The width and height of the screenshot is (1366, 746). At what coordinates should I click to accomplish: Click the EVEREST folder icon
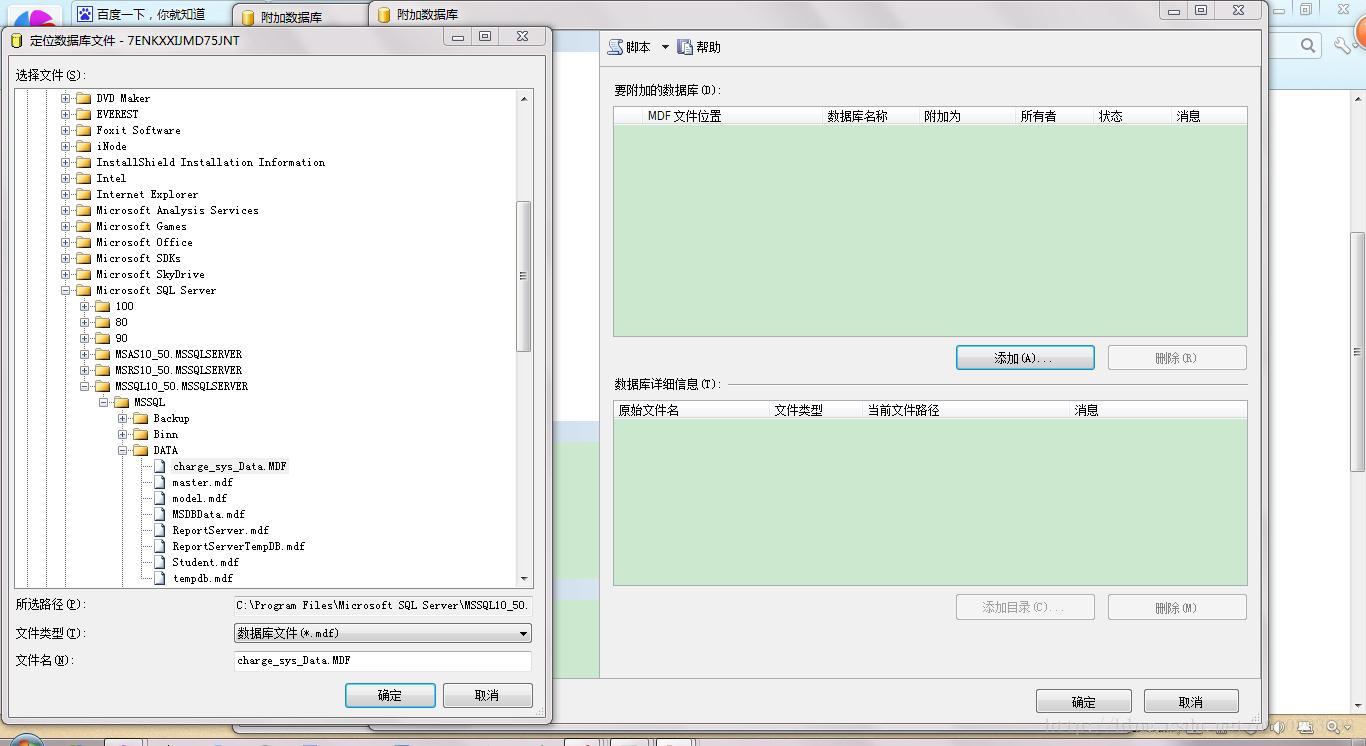[84, 114]
